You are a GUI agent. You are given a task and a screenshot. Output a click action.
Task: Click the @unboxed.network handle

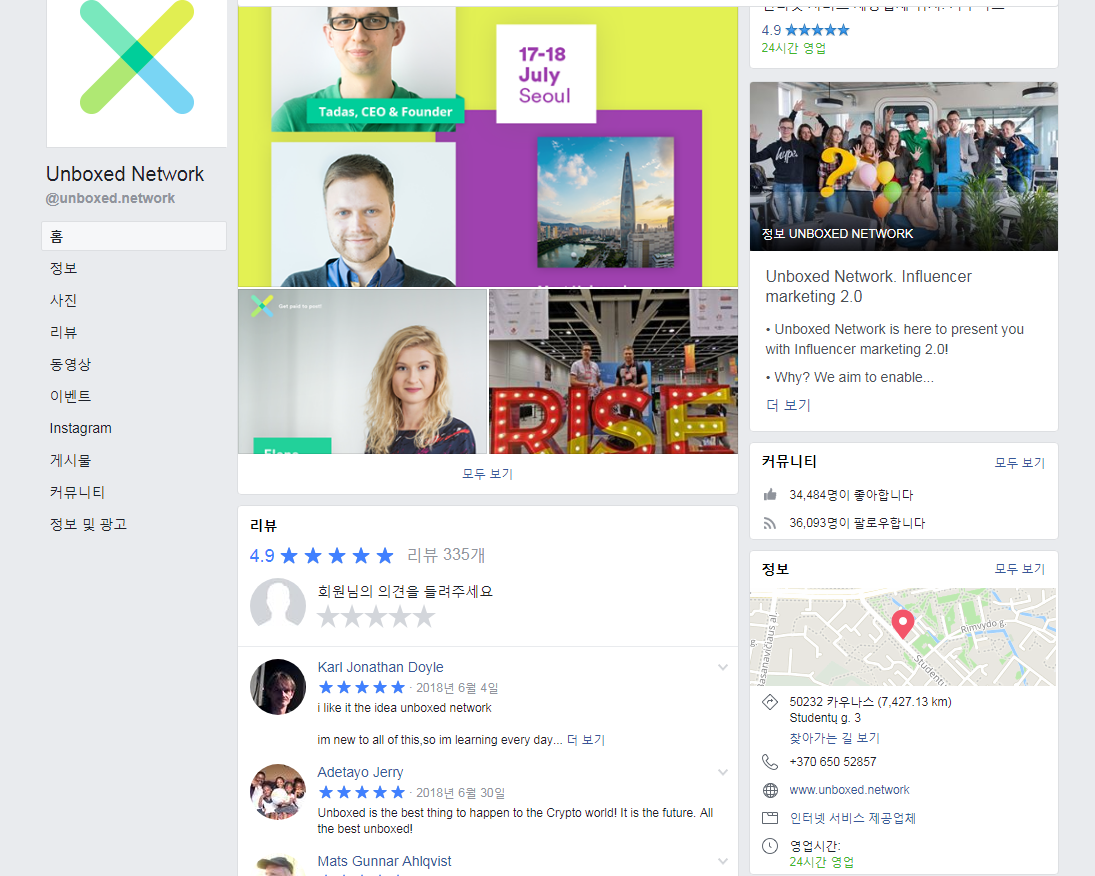coord(110,198)
